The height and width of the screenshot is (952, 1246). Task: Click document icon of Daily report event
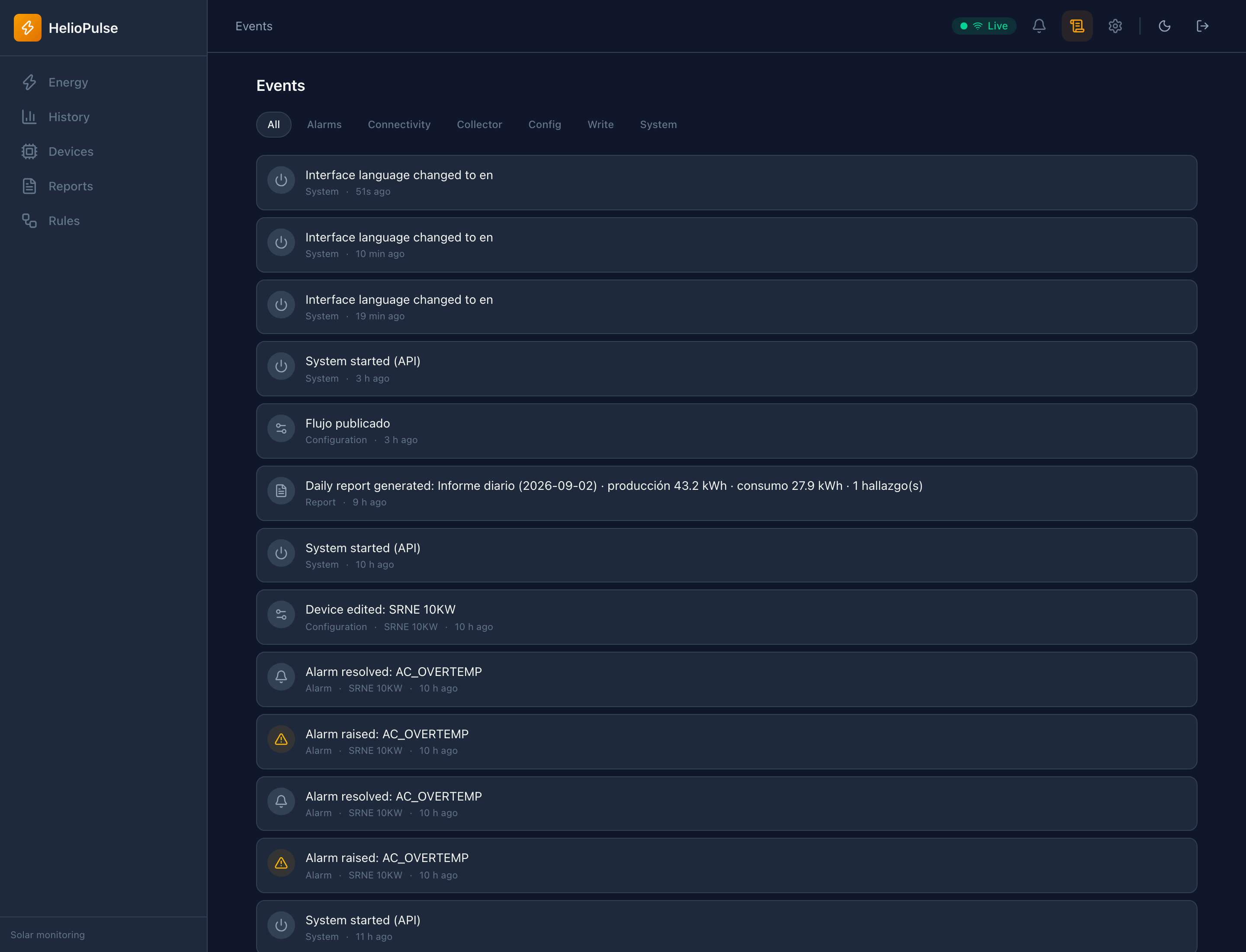click(281, 491)
